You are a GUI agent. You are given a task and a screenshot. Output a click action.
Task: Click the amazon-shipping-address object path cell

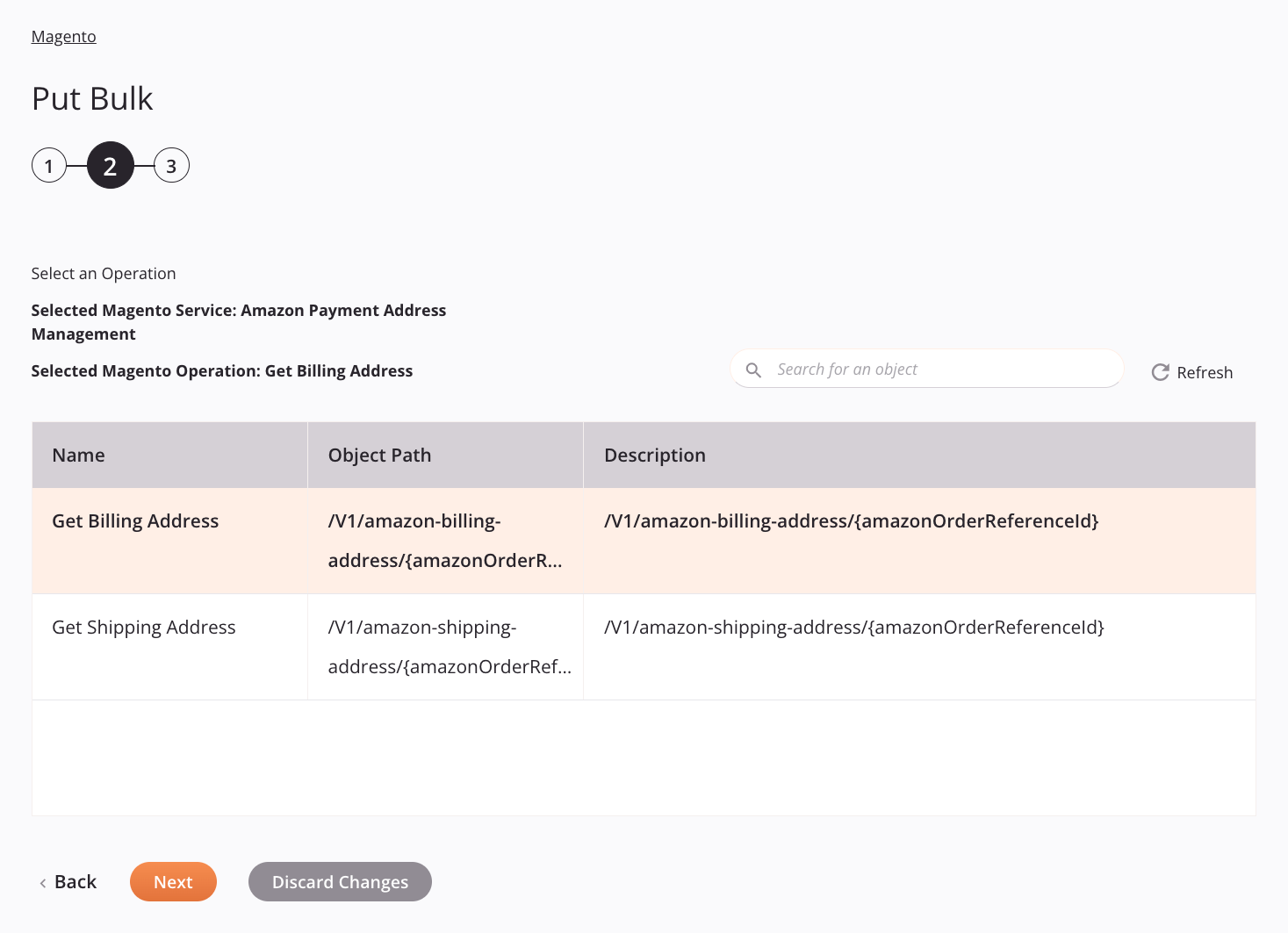pyautogui.click(x=445, y=647)
